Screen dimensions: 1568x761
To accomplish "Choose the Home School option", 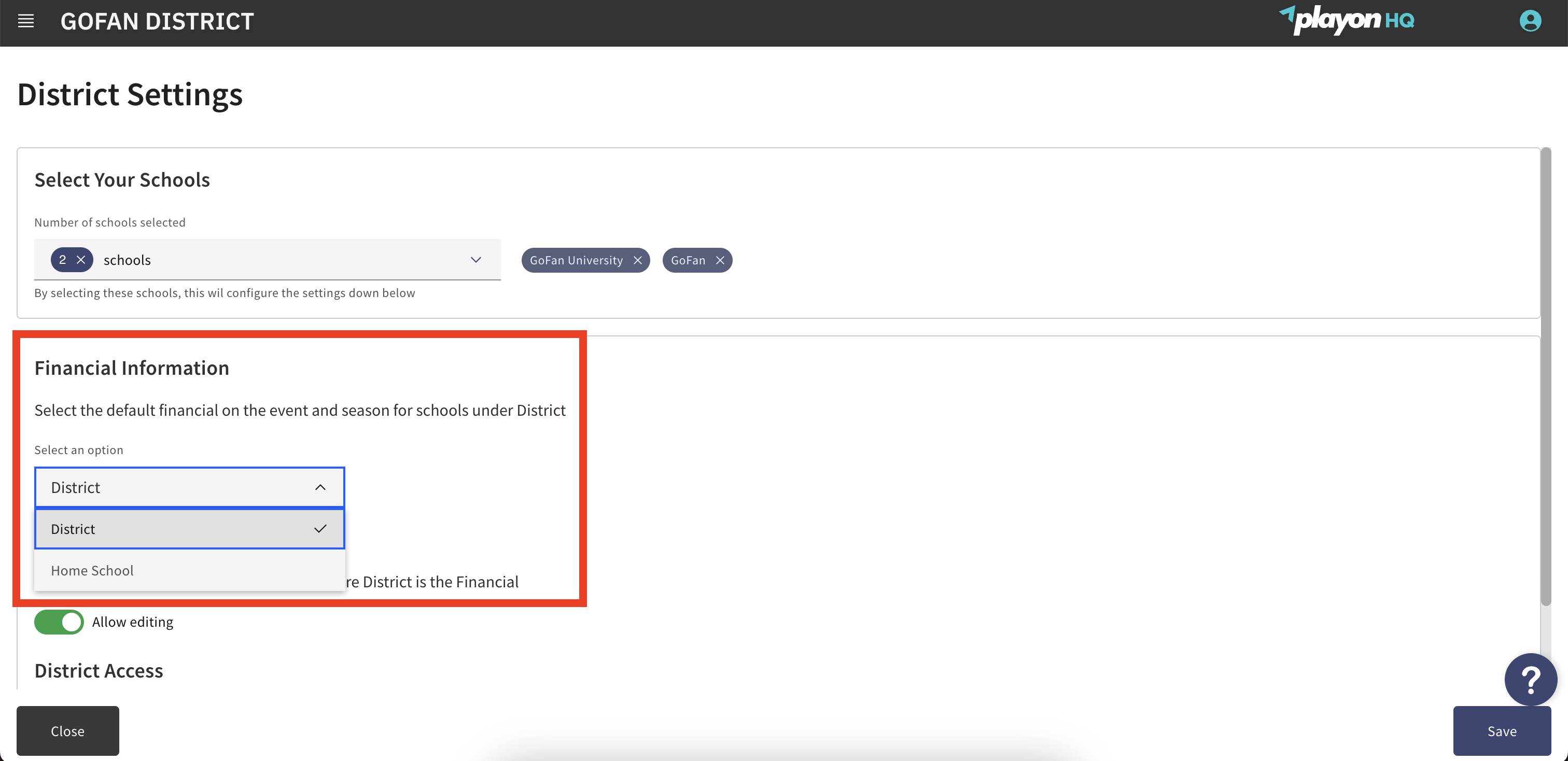I will [189, 570].
